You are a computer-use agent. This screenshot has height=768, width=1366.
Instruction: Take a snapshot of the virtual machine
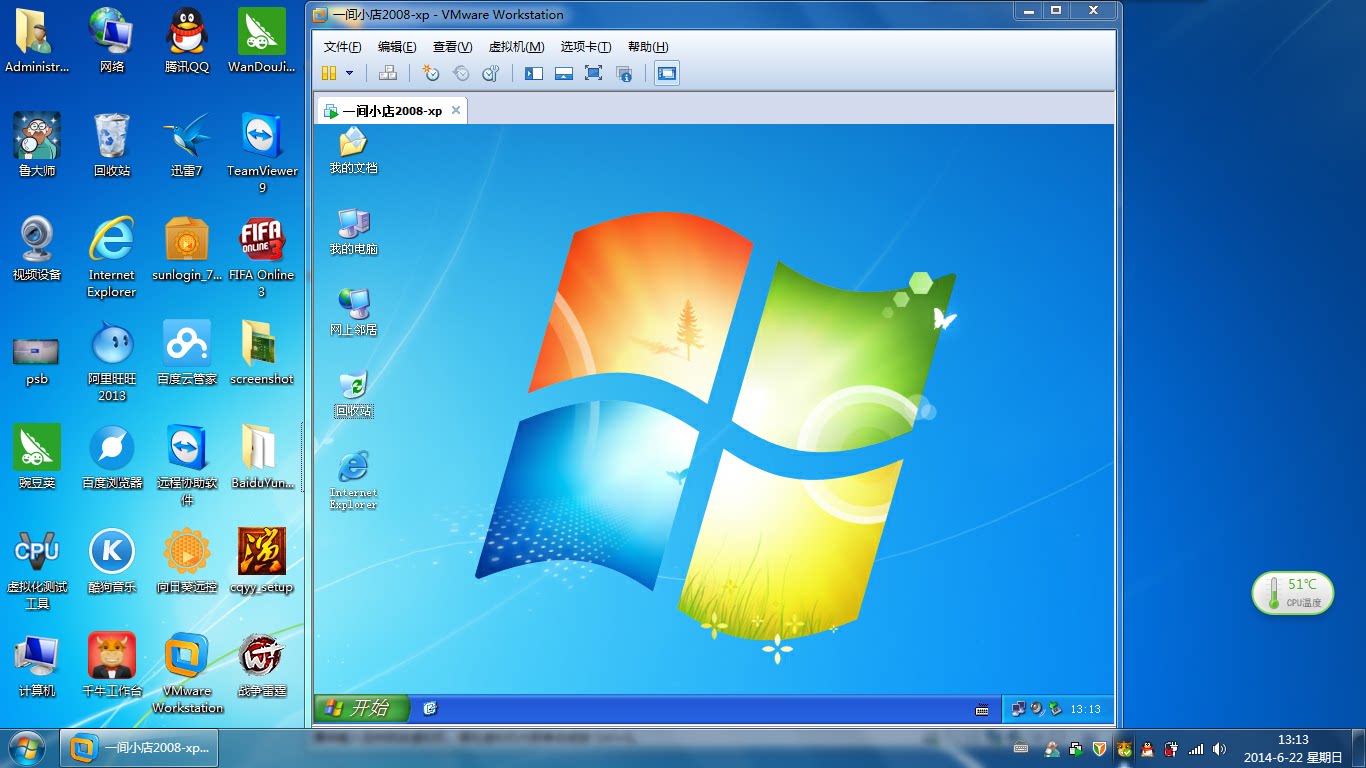click(433, 73)
